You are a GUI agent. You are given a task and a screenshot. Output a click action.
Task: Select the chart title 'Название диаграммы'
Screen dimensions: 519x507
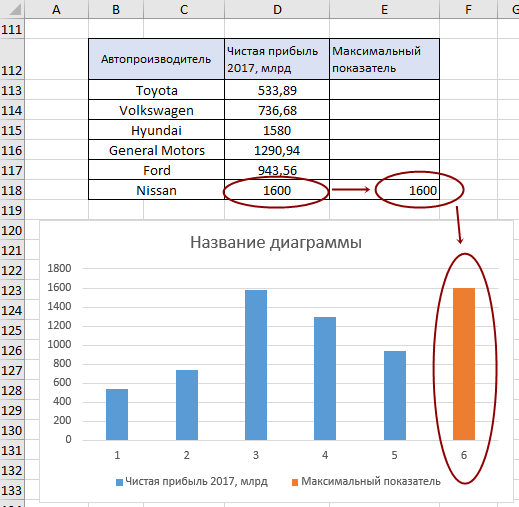(276, 242)
